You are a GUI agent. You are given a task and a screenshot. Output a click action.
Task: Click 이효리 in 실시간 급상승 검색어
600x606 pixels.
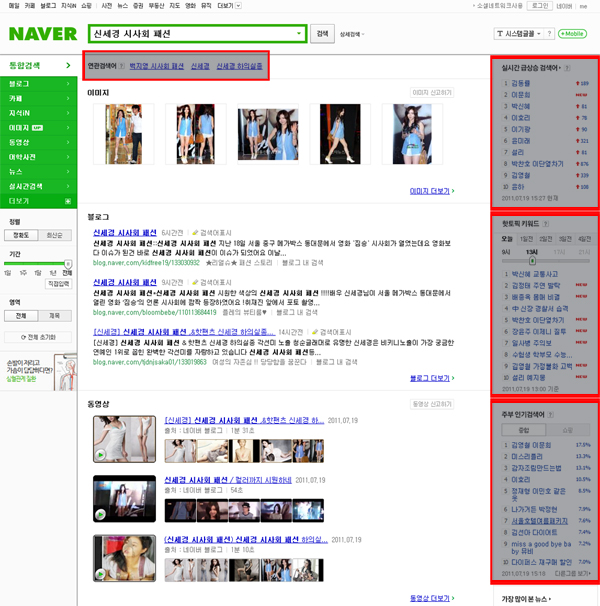(521, 118)
